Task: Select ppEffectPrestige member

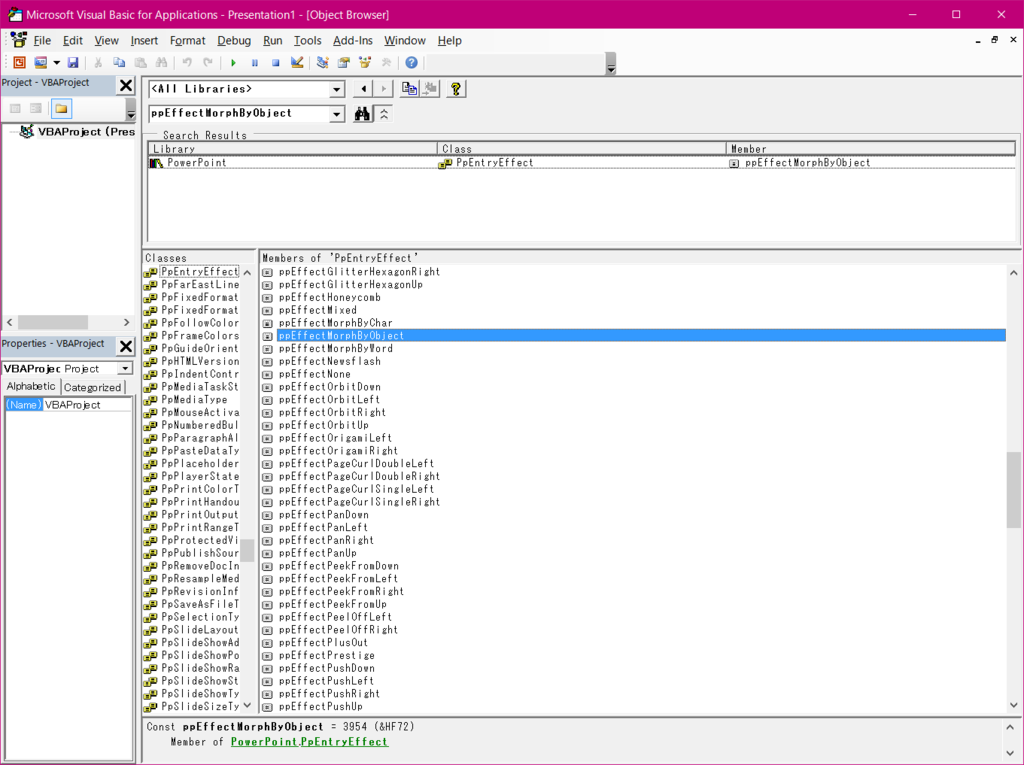Action: click(x=327, y=655)
